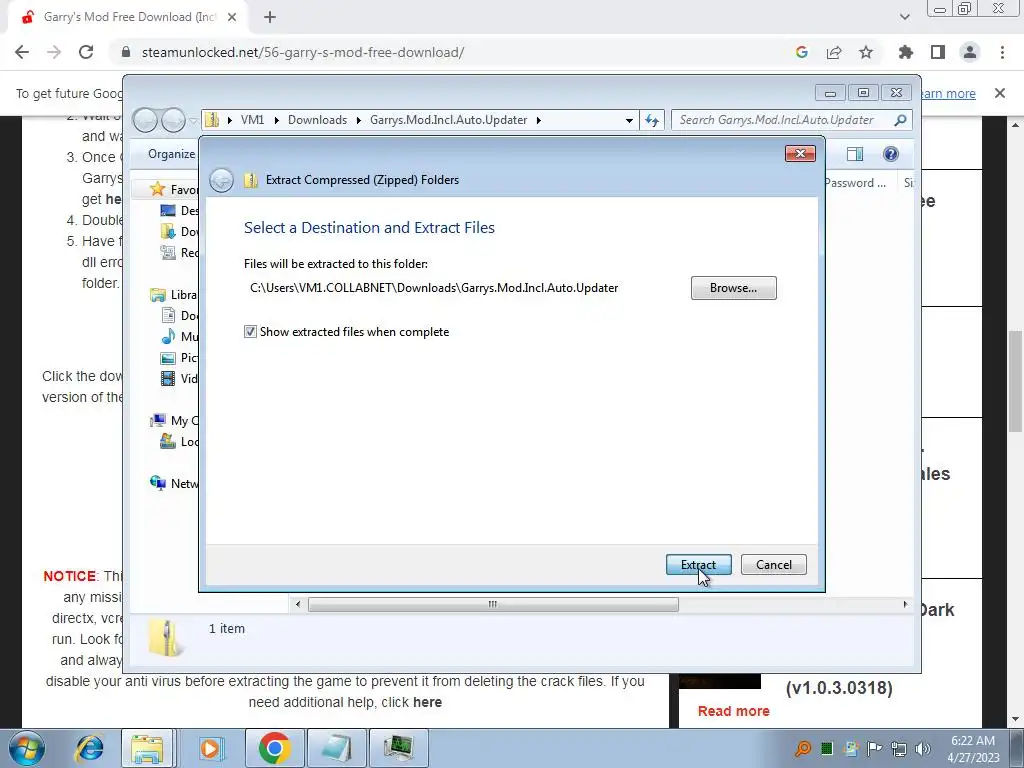Click the Explorer search magnifier icon
The image size is (1024, 768).
[901, 120]
